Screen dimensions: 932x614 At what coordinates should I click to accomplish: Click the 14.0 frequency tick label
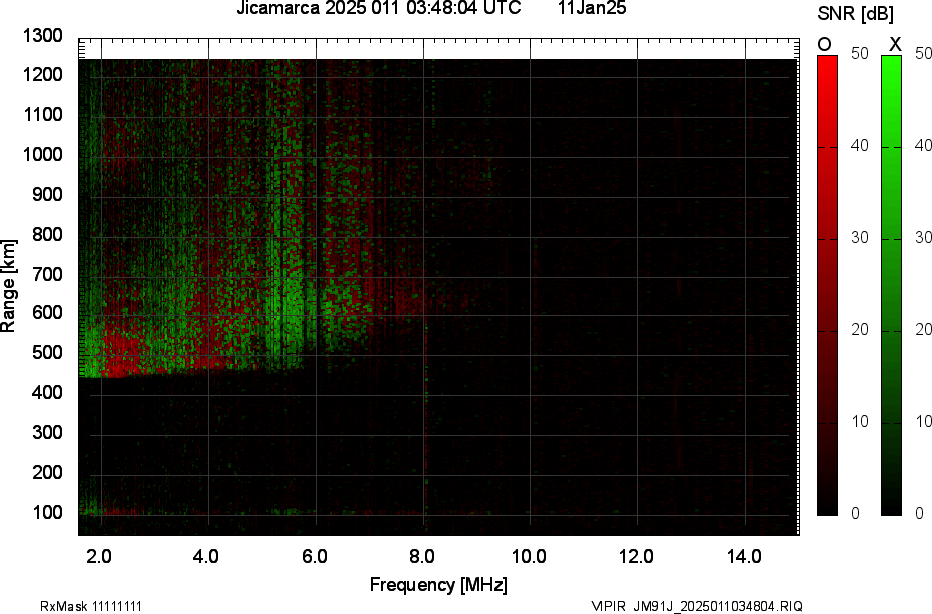pyautogui.click(x=744, y=557)
